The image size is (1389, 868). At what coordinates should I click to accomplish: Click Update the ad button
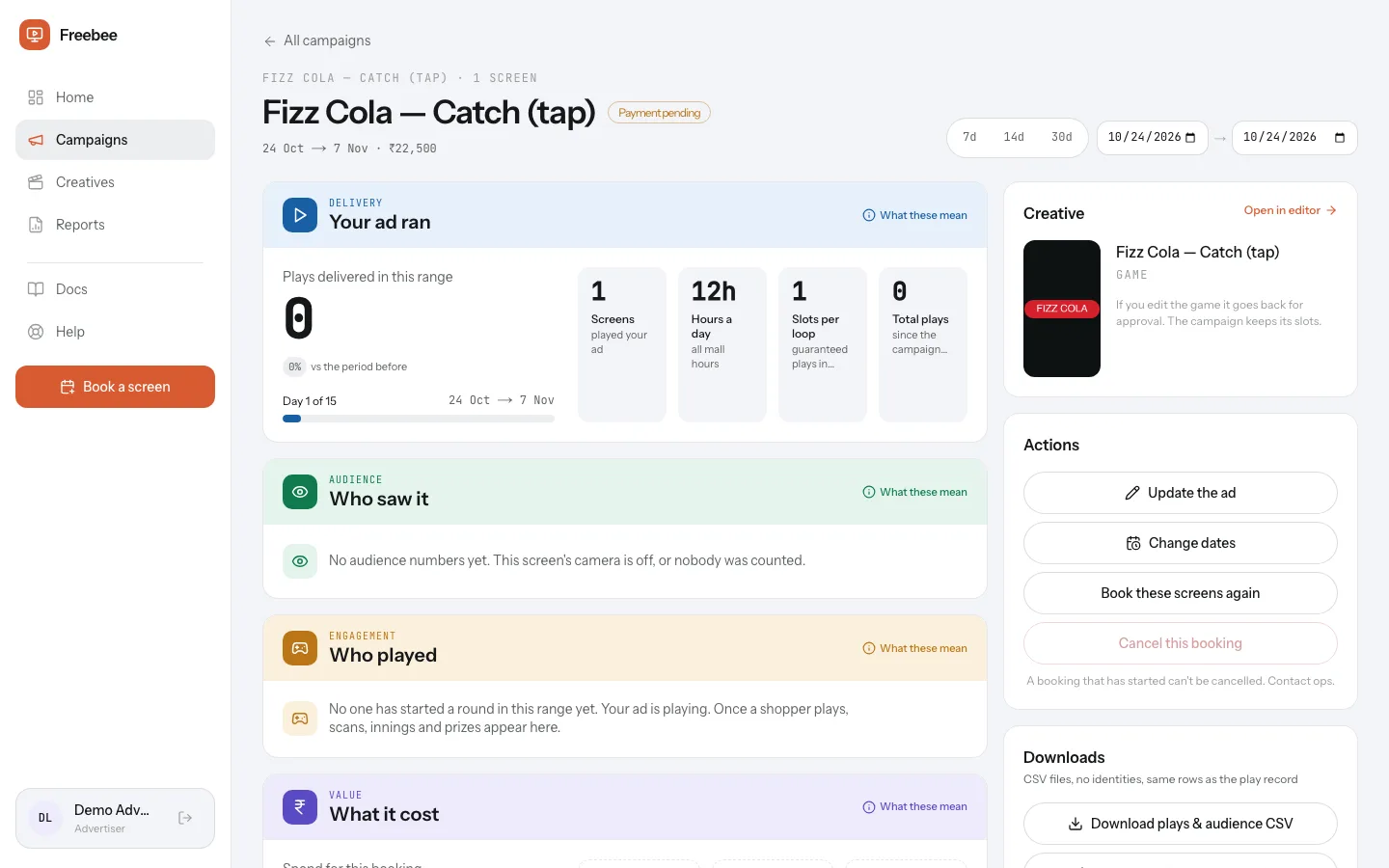click(x=1181, y=493)
